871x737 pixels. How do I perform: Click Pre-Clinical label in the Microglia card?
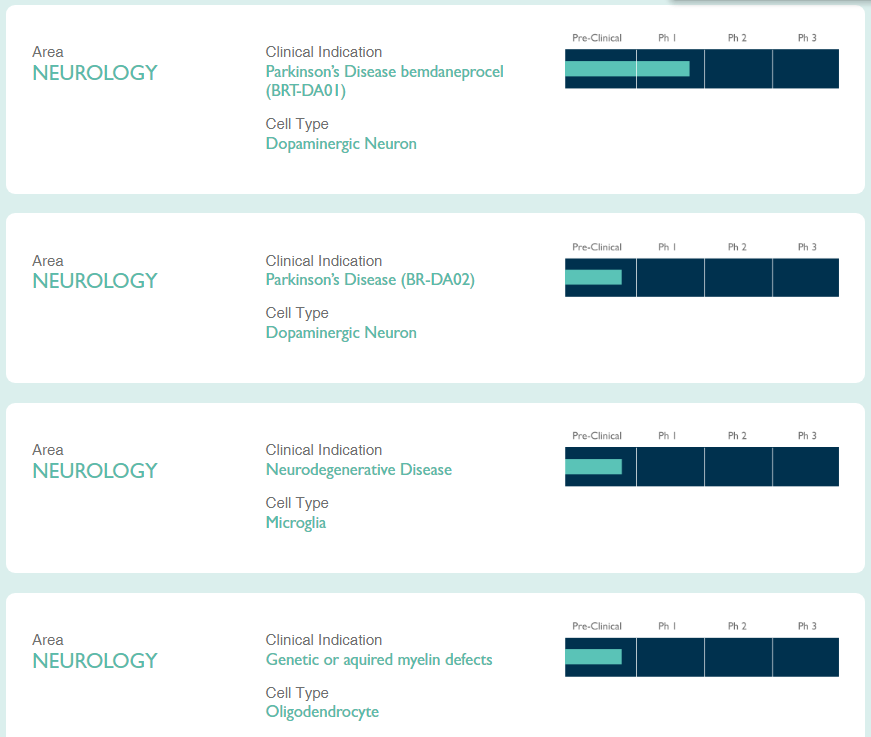(x=597, y=435)
